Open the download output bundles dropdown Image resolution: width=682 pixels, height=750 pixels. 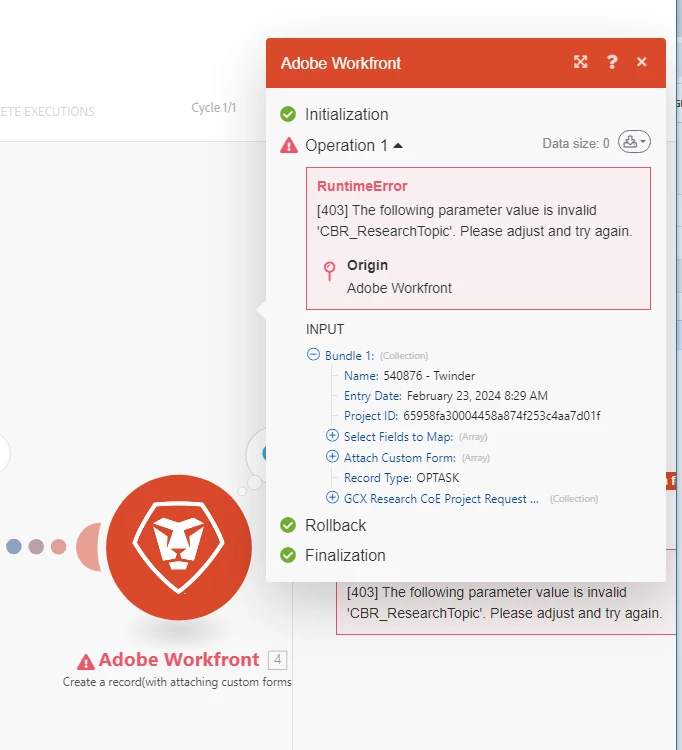click(x=634, y=142)
